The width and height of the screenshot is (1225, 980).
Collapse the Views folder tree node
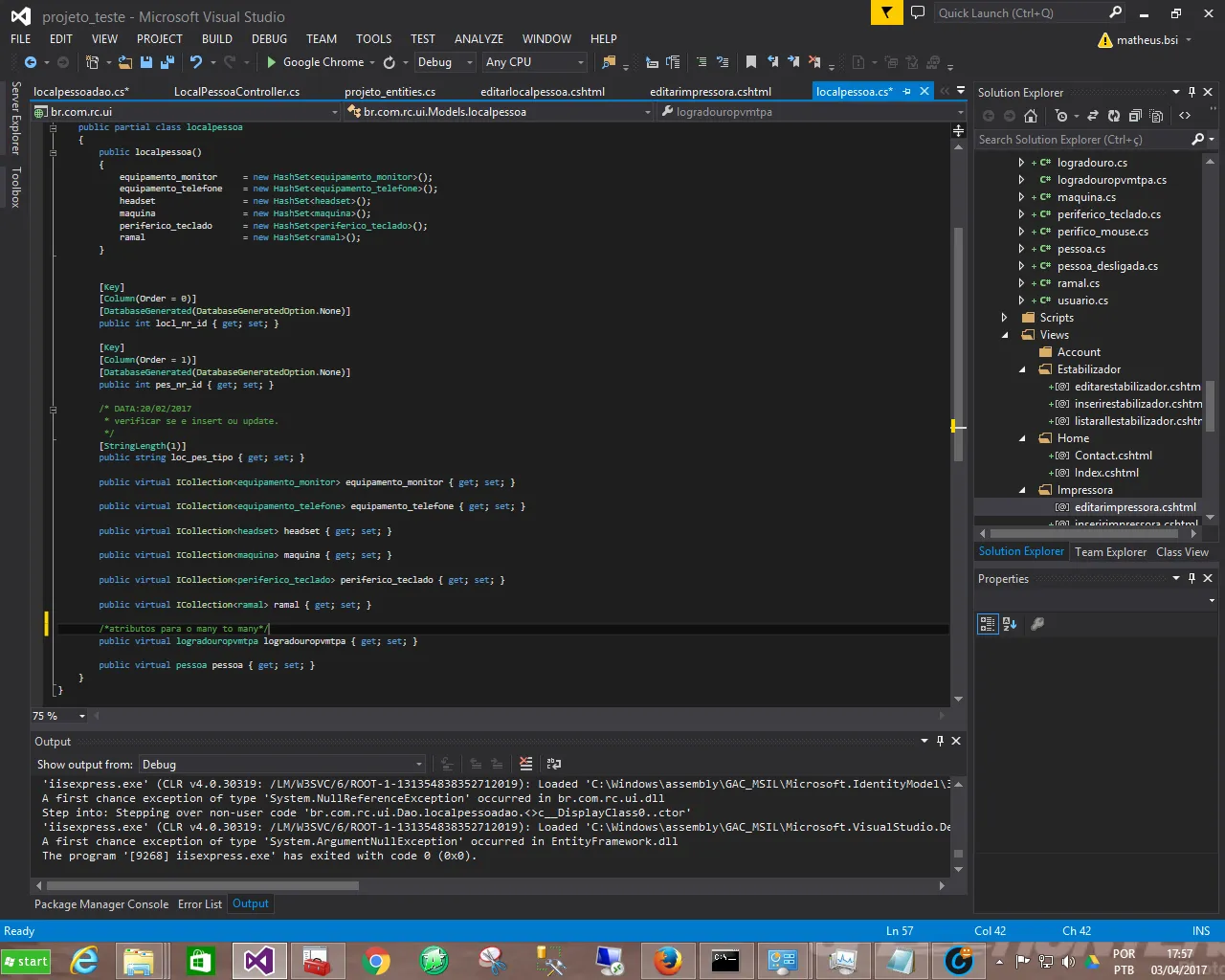coord(1004,335)
